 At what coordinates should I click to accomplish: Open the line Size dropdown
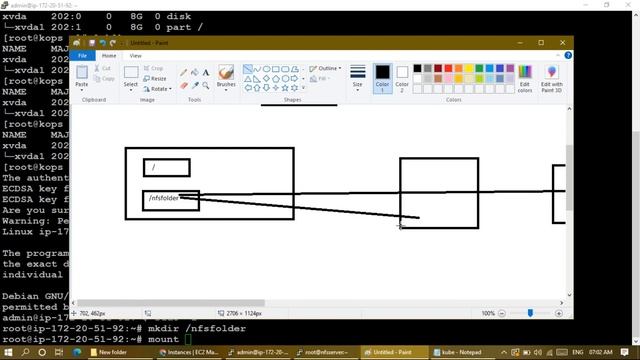(x=357, y=79)
